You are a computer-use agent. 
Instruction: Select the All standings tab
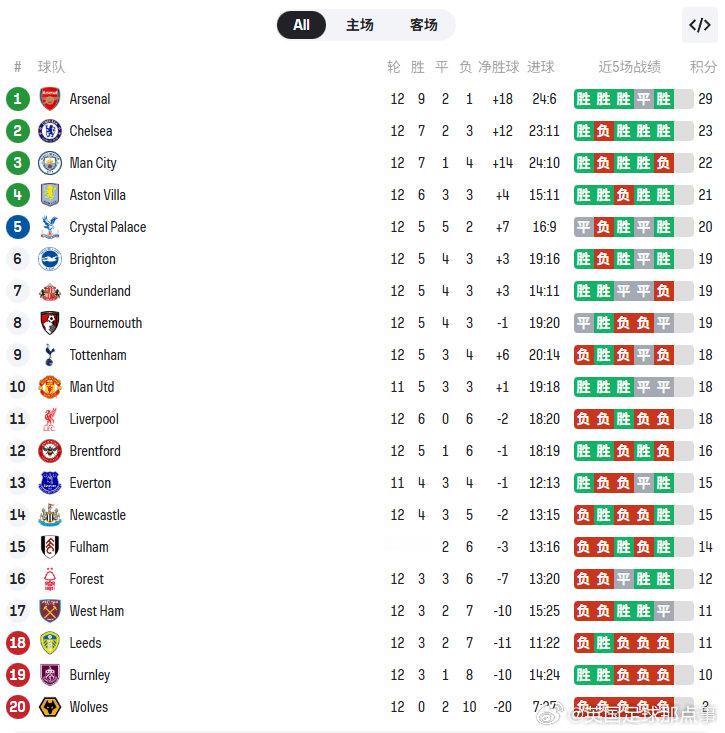pyautogui.click(x=301, y=25)
